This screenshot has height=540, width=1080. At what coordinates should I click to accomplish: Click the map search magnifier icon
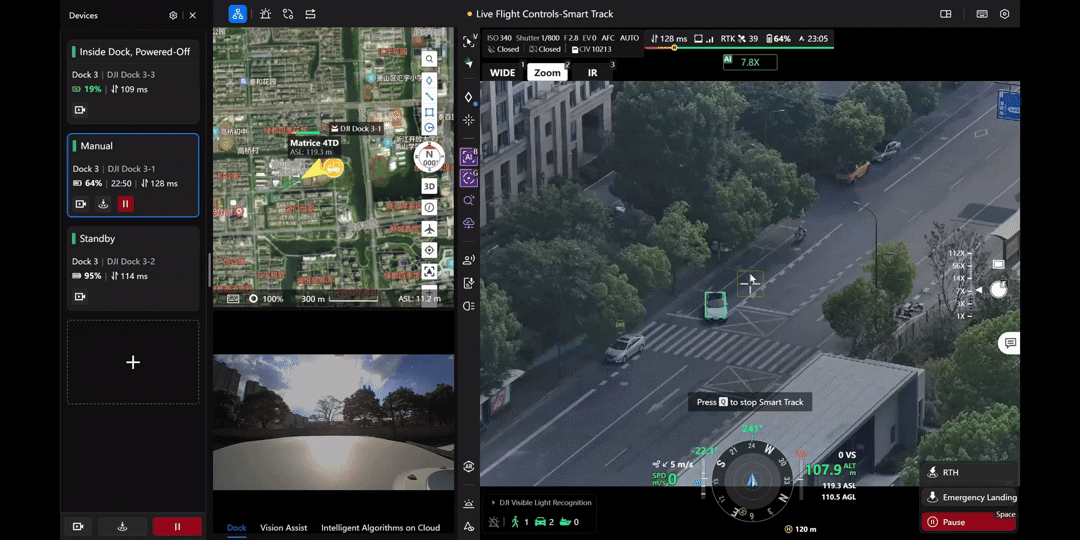429,59
